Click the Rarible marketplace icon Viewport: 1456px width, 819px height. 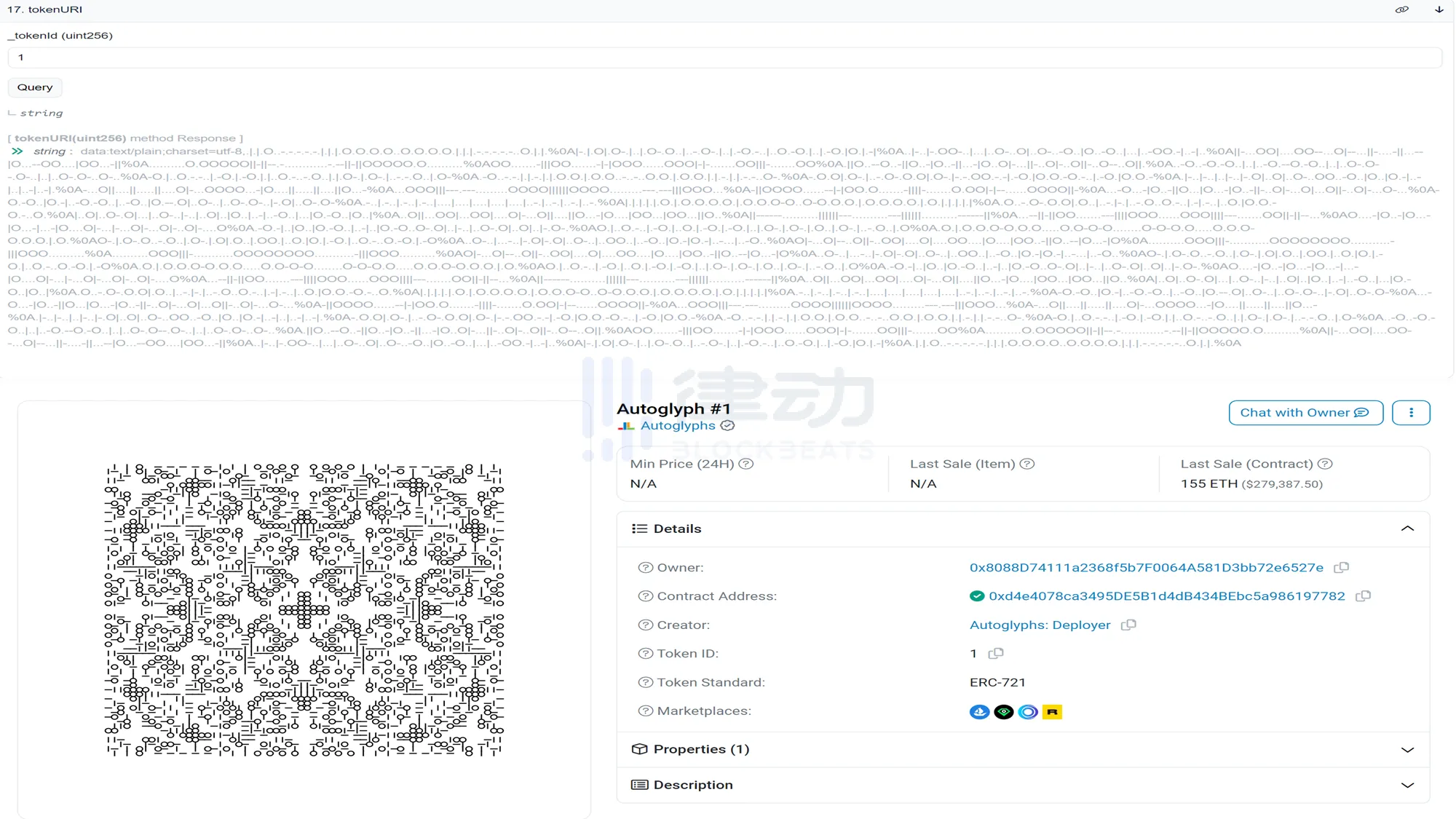[1052, 712]
